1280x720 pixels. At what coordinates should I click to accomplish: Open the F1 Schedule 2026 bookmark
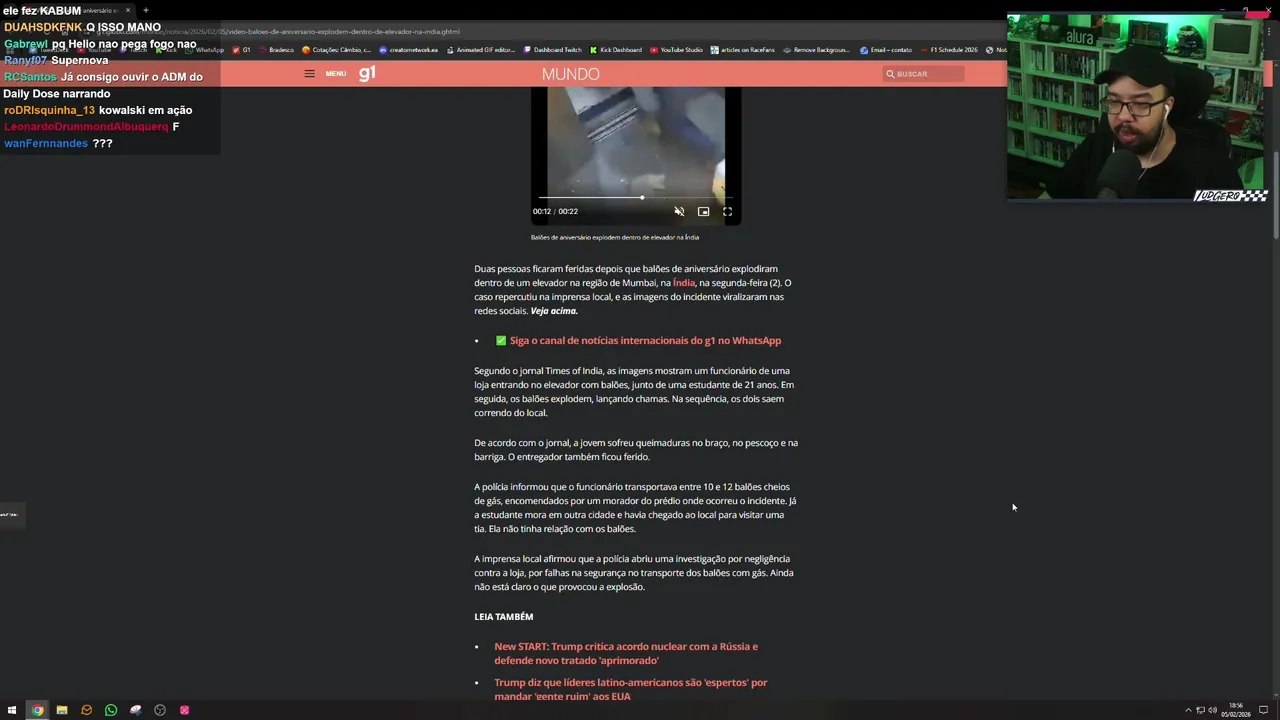[x=949, y=50]
